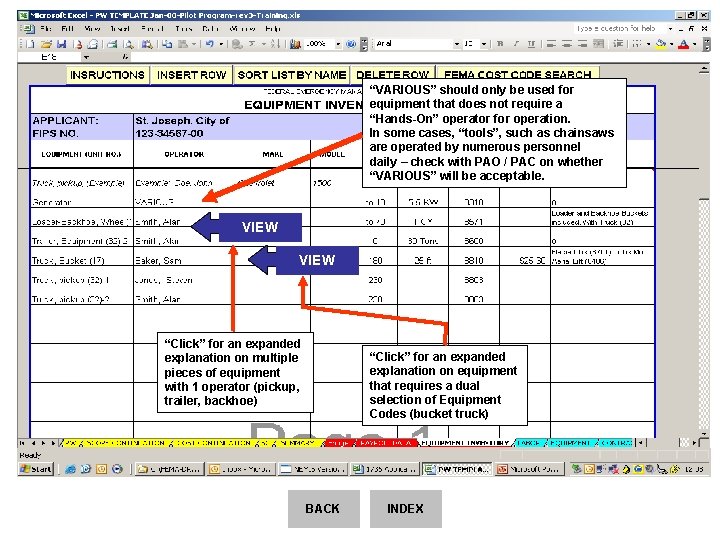The height and width of the screenshot is (540, 720).
Task: Print the sheet using the Print icon
Action: [112, 44]
